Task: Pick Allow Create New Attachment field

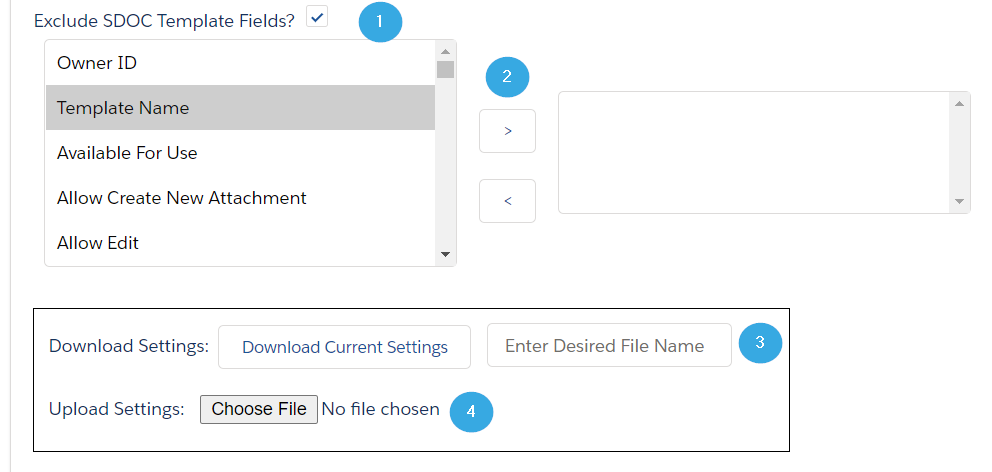Action: click(x=240, y=198)
